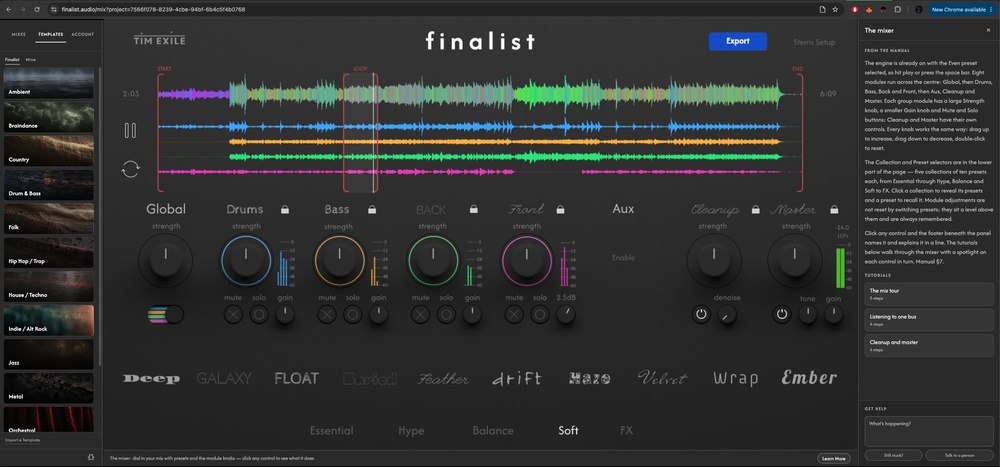Screen dimensions: 1000x467
Task: Click the Bass module lock icon
Action: (x=372, y=209)
